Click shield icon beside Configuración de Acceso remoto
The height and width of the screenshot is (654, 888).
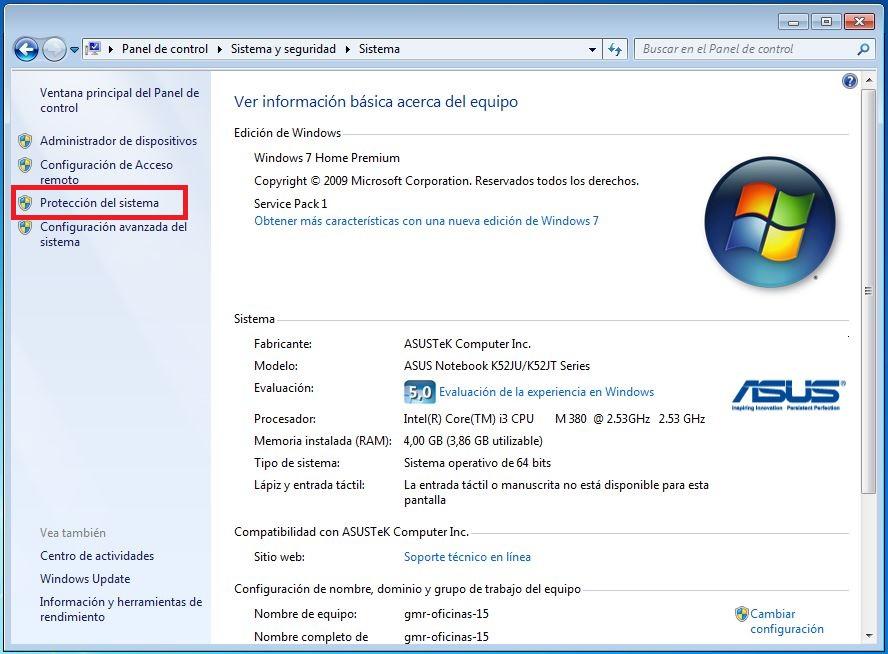click(x=25, y=166)
